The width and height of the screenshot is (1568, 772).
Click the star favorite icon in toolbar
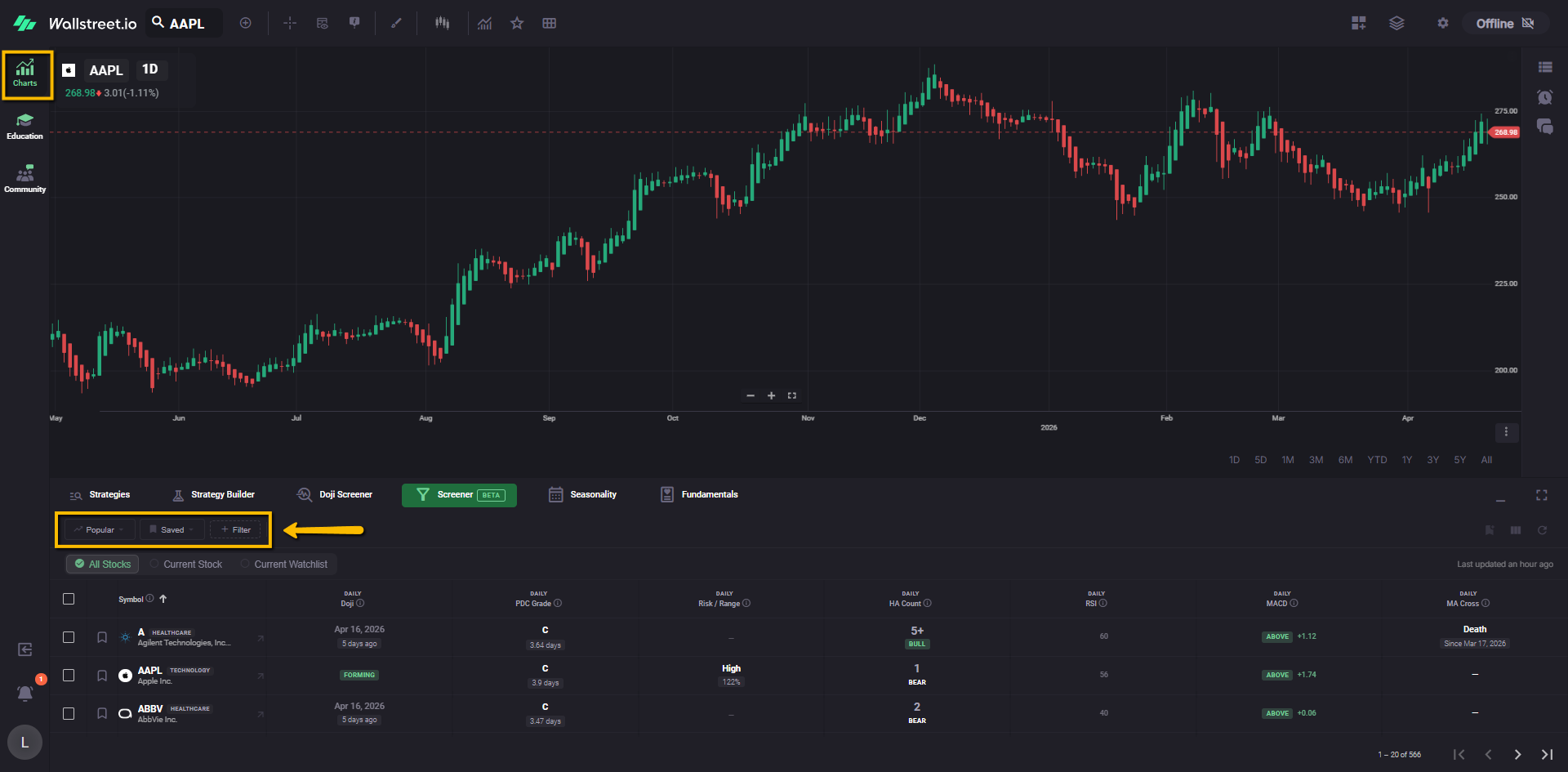pyautogui.click(x=517, y=24)
